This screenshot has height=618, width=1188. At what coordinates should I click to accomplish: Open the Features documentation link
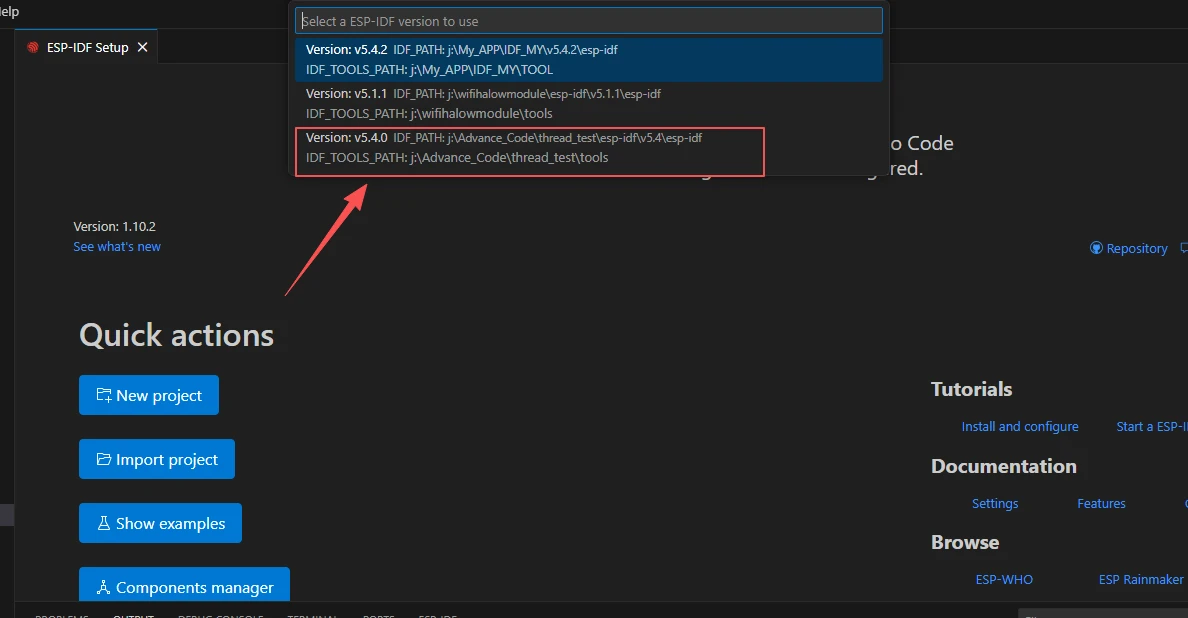point(1101,503)
